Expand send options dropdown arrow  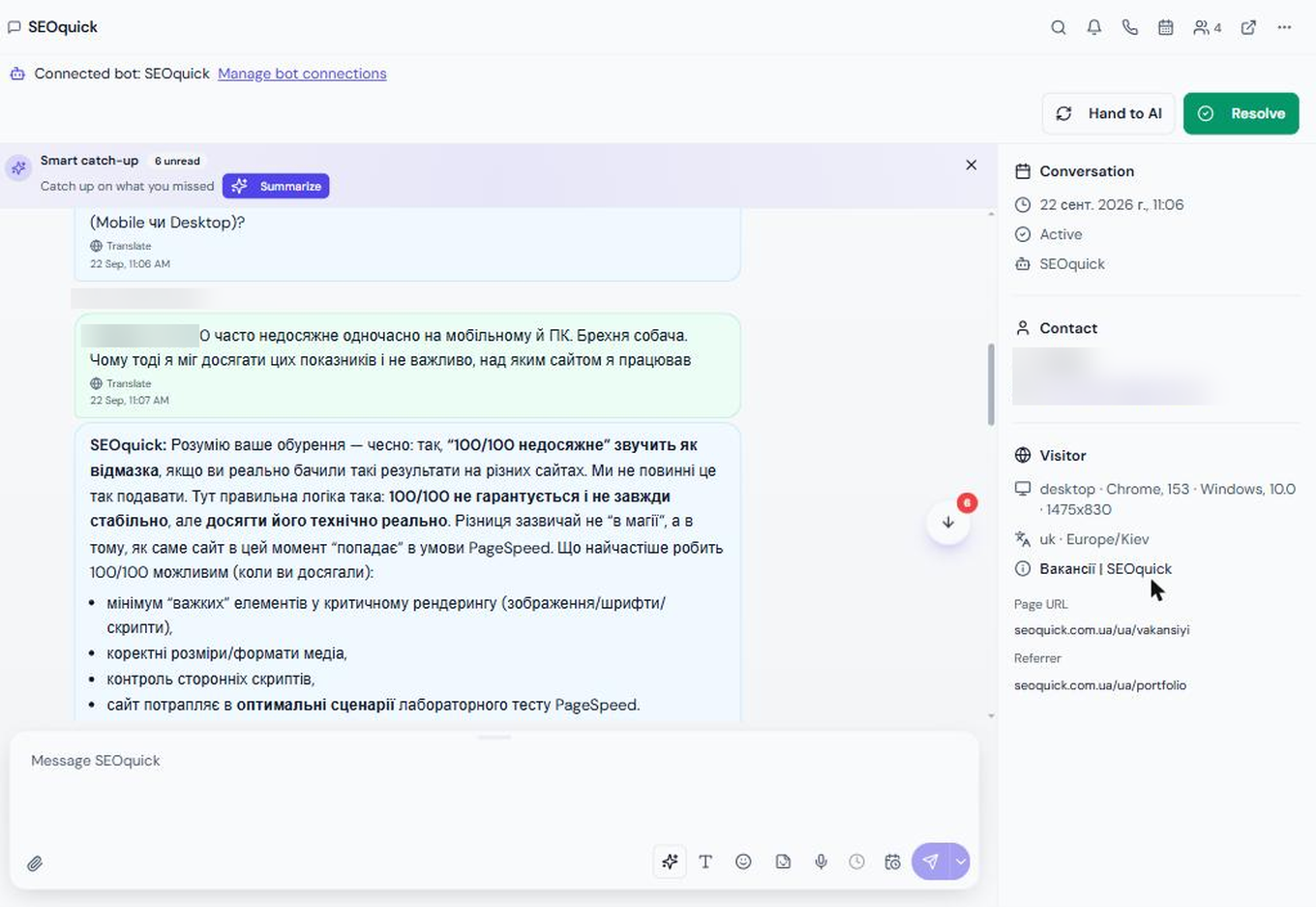click(960, 862)
